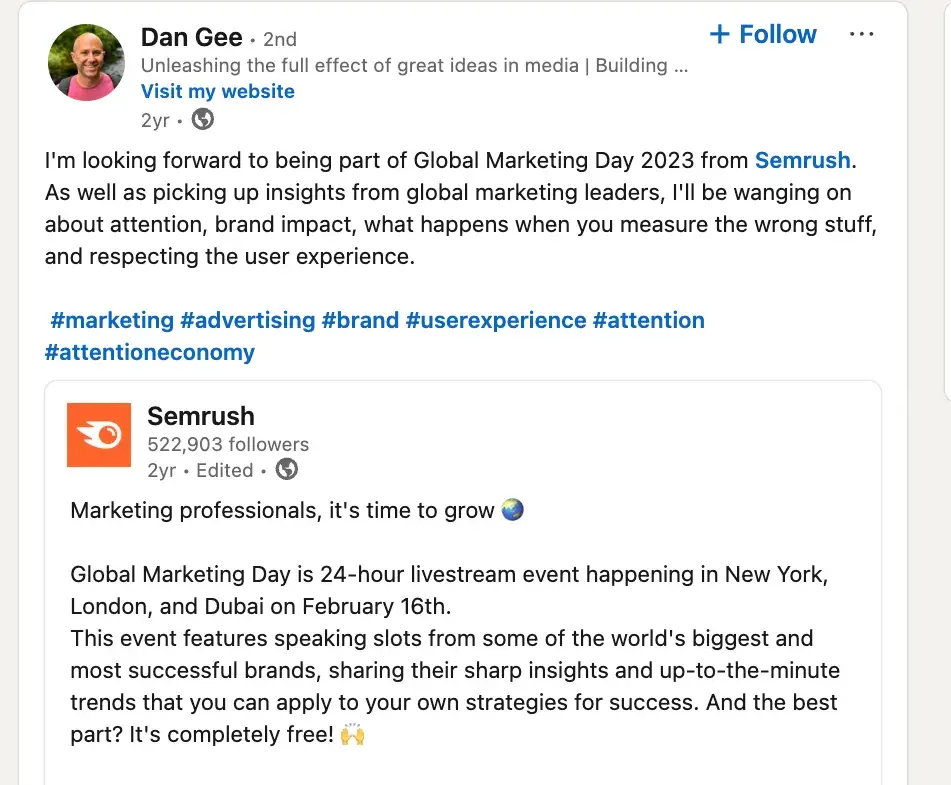Click the #attentioneconomy hashtag
This screenshot has height=785, width=951.
150,353
